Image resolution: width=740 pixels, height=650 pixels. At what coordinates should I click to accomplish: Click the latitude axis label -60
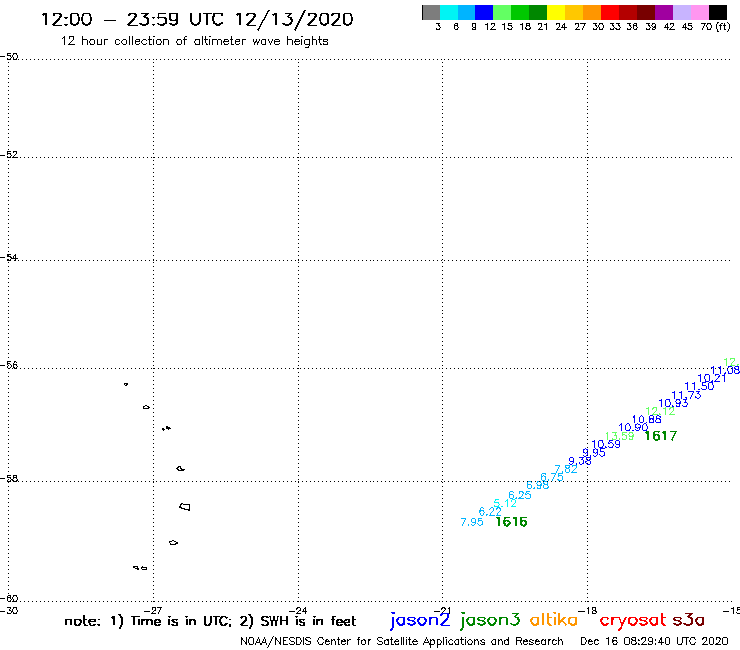(9, 599)
